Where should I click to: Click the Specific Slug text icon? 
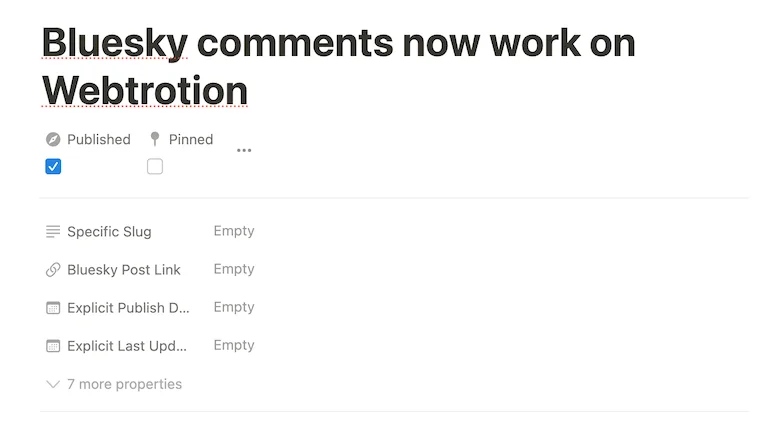coord(53,232)
